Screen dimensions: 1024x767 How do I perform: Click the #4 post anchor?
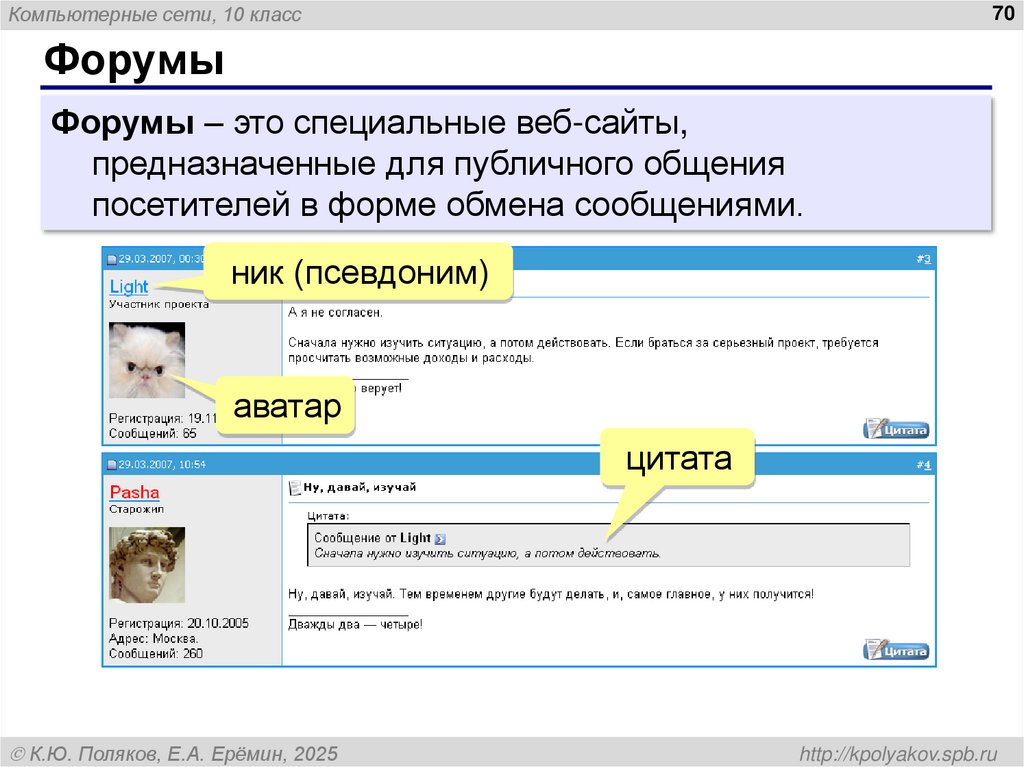tap(924, 465)
